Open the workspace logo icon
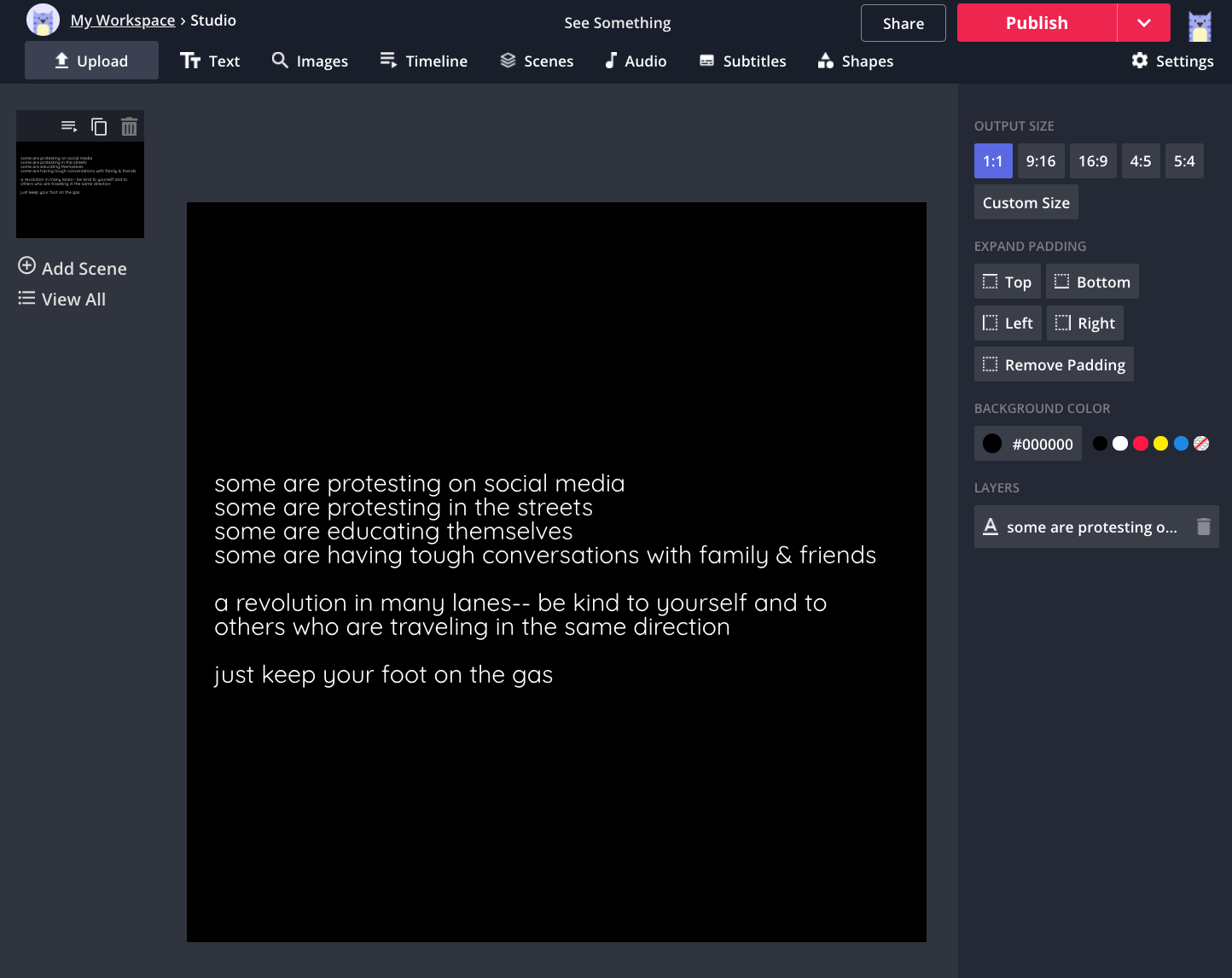Viewport: 1232px width, 978px height. (x=43, y=20)
